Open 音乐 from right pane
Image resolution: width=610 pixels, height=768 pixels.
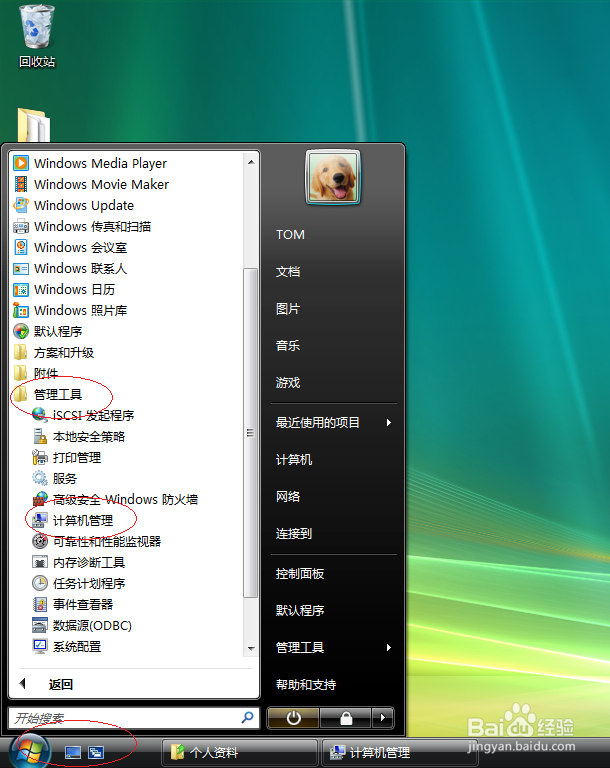pos(288,346)
